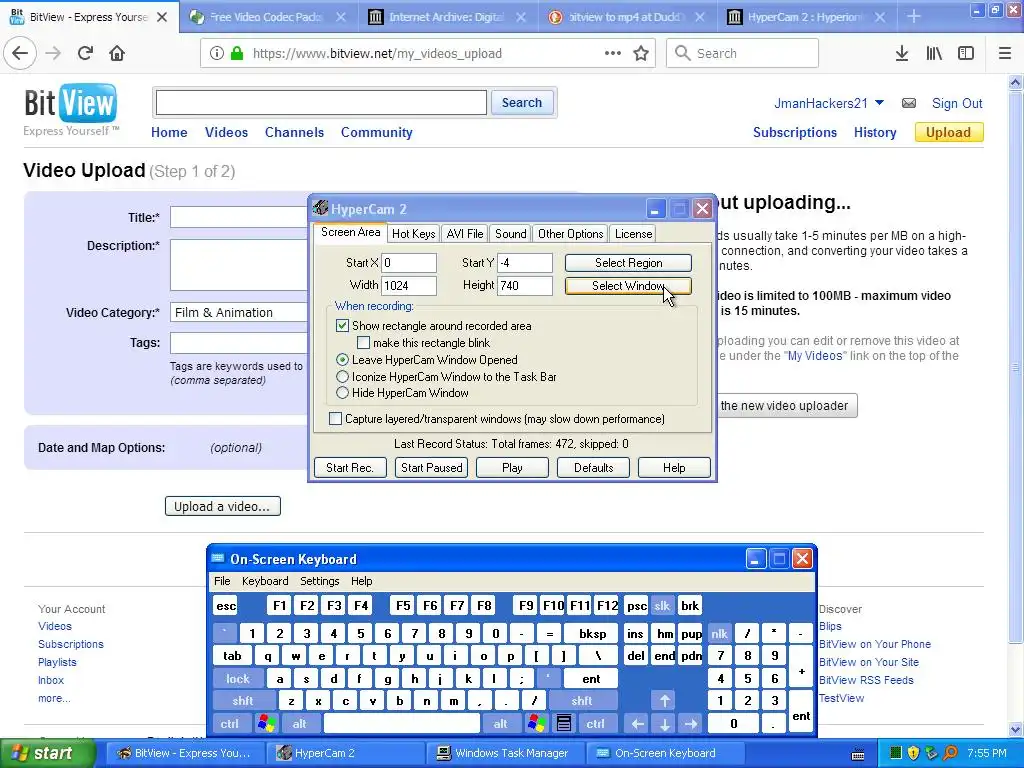Open the Community link in BitView nav
This screenshot has height=768, width=1024.
376,133
